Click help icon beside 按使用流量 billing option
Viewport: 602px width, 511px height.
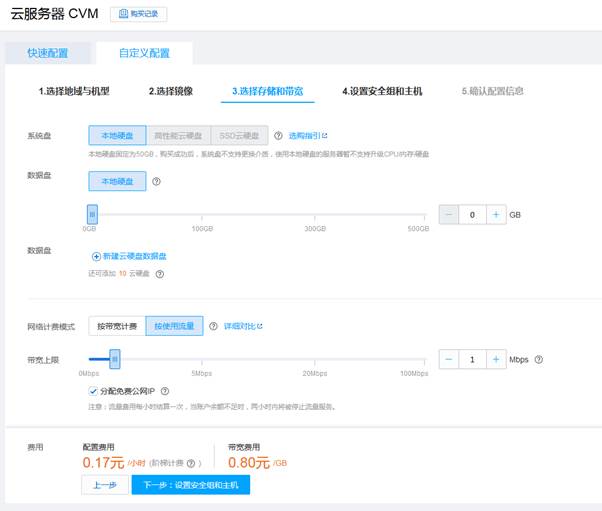pos(213,326)
